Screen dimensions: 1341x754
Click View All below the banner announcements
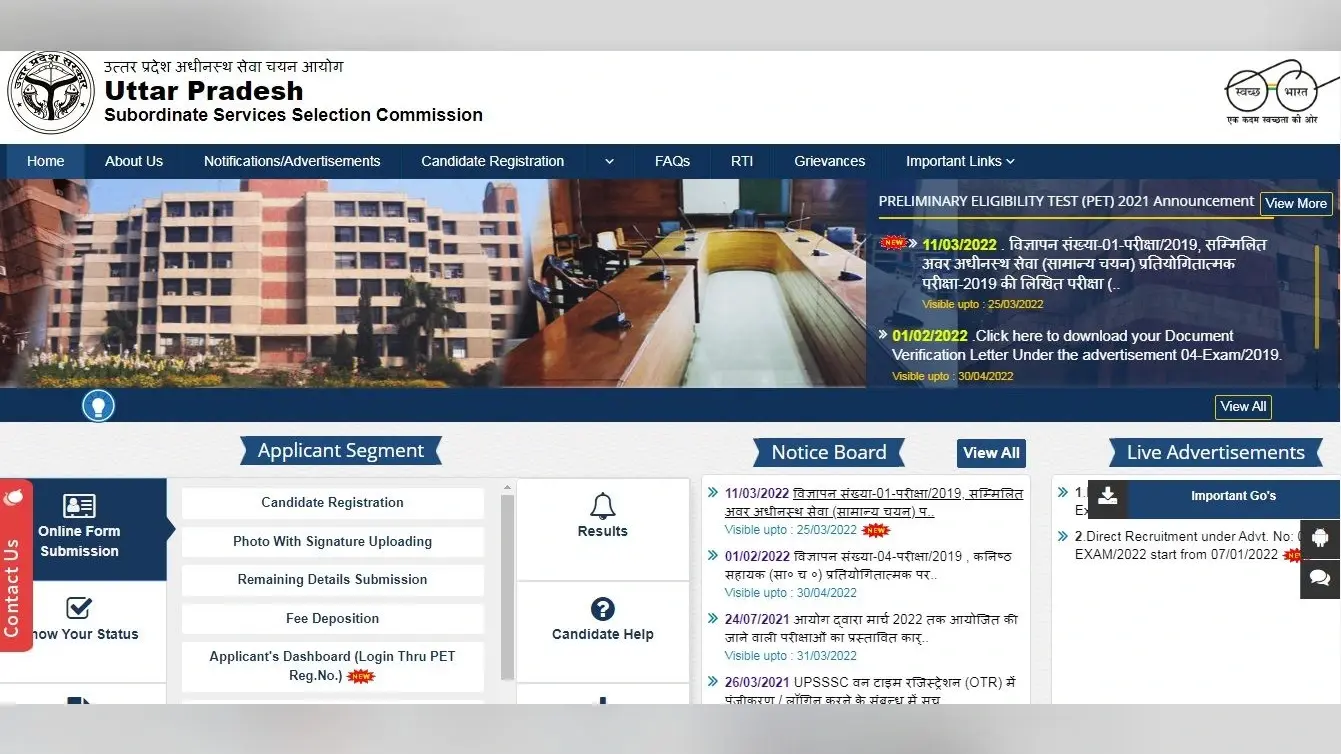click(x=1243, y=406)
